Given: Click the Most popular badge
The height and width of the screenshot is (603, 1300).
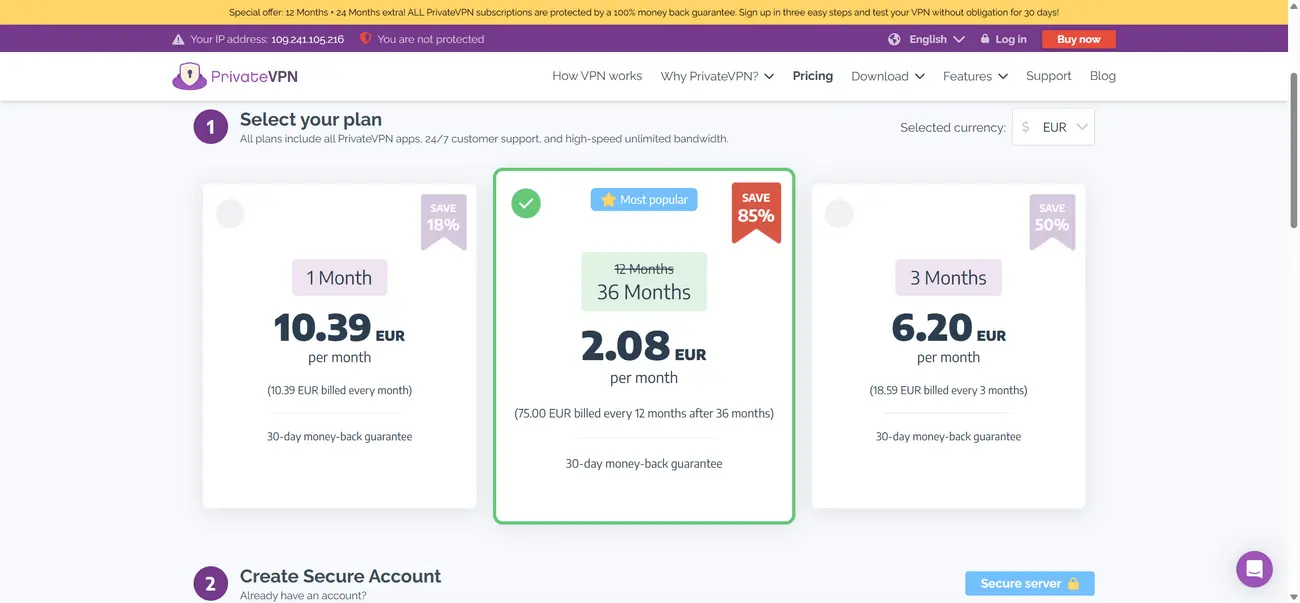Looking at the screenshot, I should click(644, 200).
